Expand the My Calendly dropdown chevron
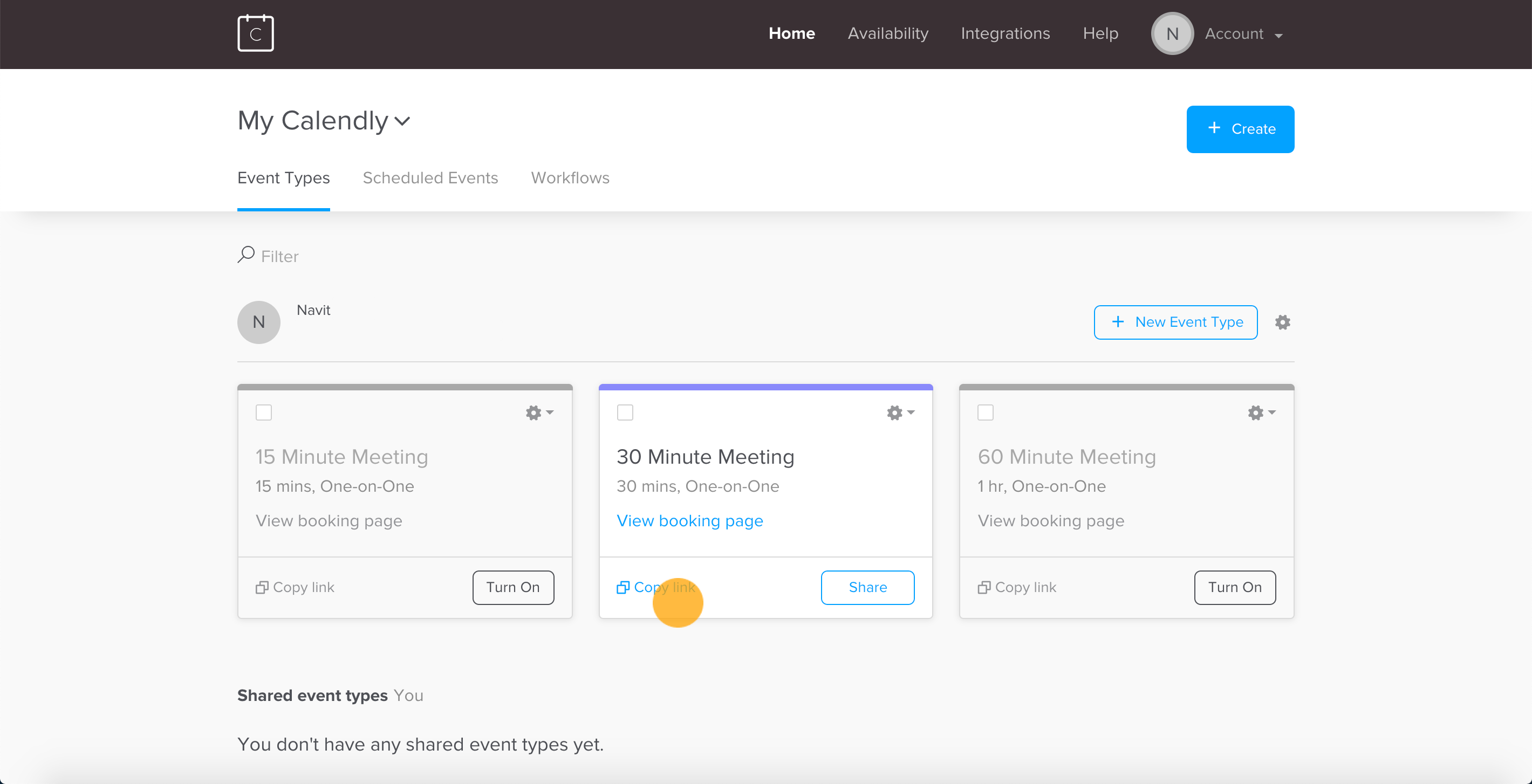The width and height of the screenshot is (1532, 784). click(402, 122)
